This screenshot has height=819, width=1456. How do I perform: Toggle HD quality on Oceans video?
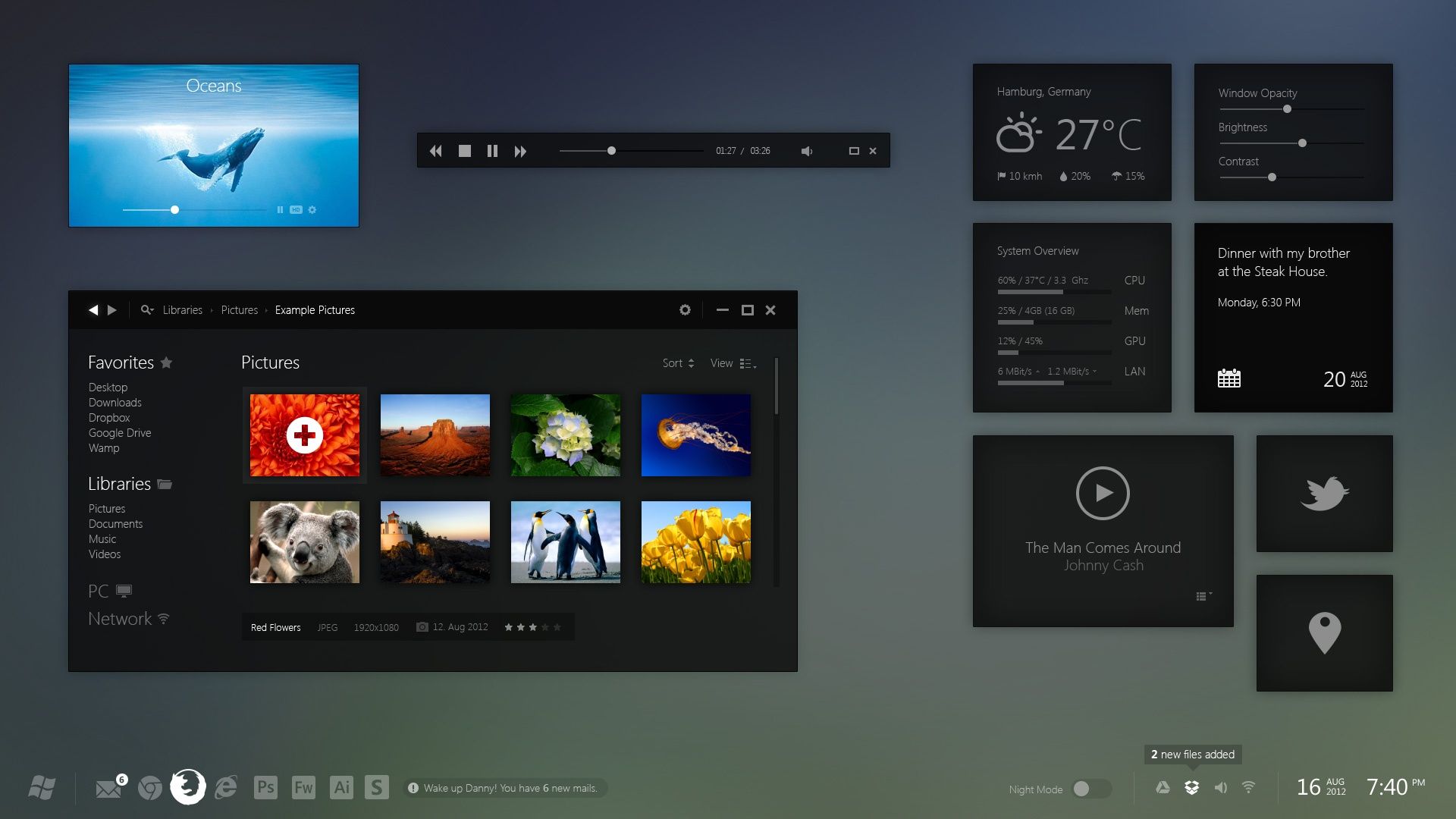[x=296, y=210]
